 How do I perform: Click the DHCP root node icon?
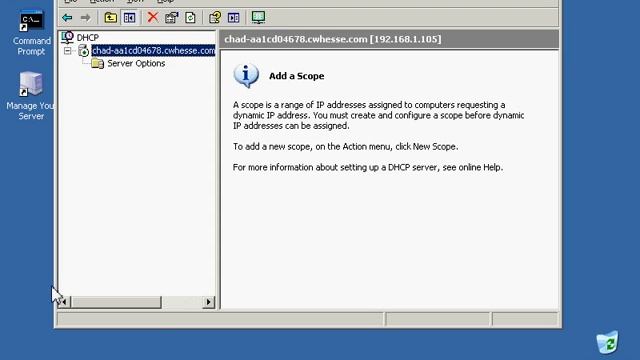(x=68, y=37)
